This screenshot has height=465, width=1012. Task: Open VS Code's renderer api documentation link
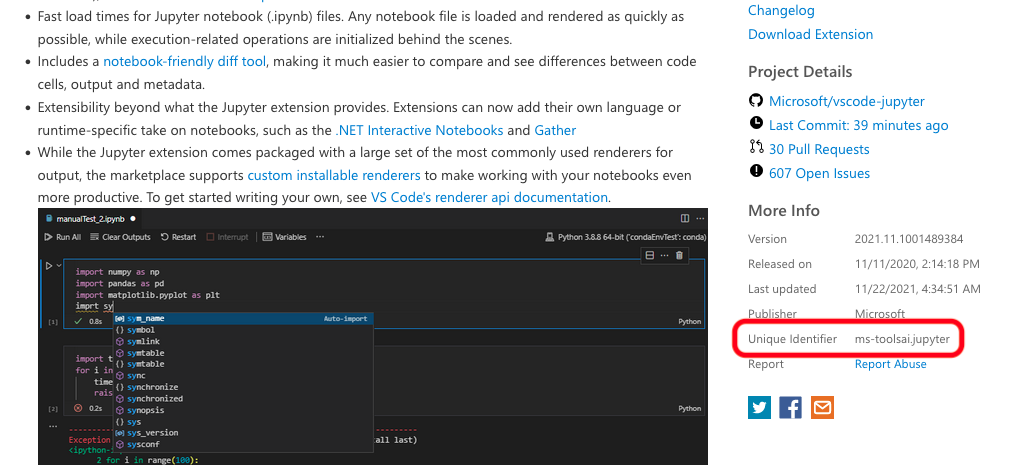click(x=489, y=198)
